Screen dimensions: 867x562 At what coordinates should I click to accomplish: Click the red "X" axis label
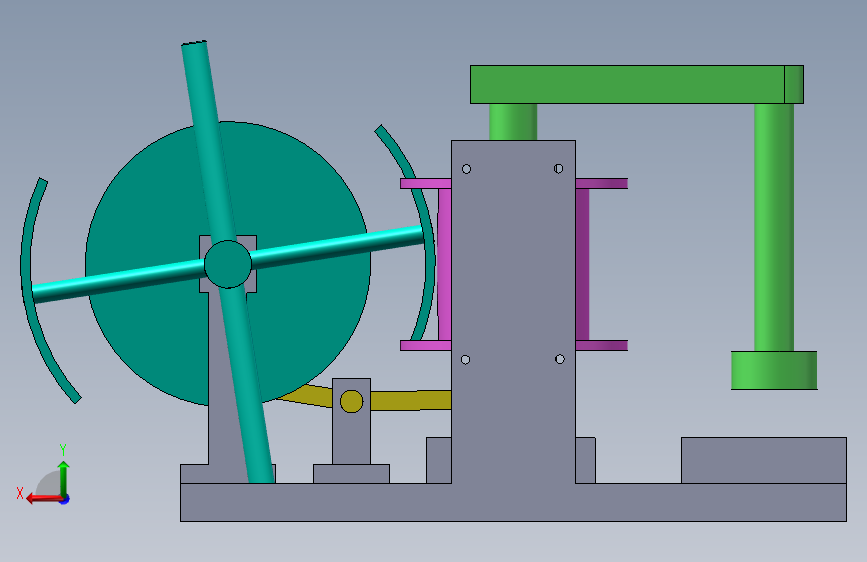[x=20, y=493]
